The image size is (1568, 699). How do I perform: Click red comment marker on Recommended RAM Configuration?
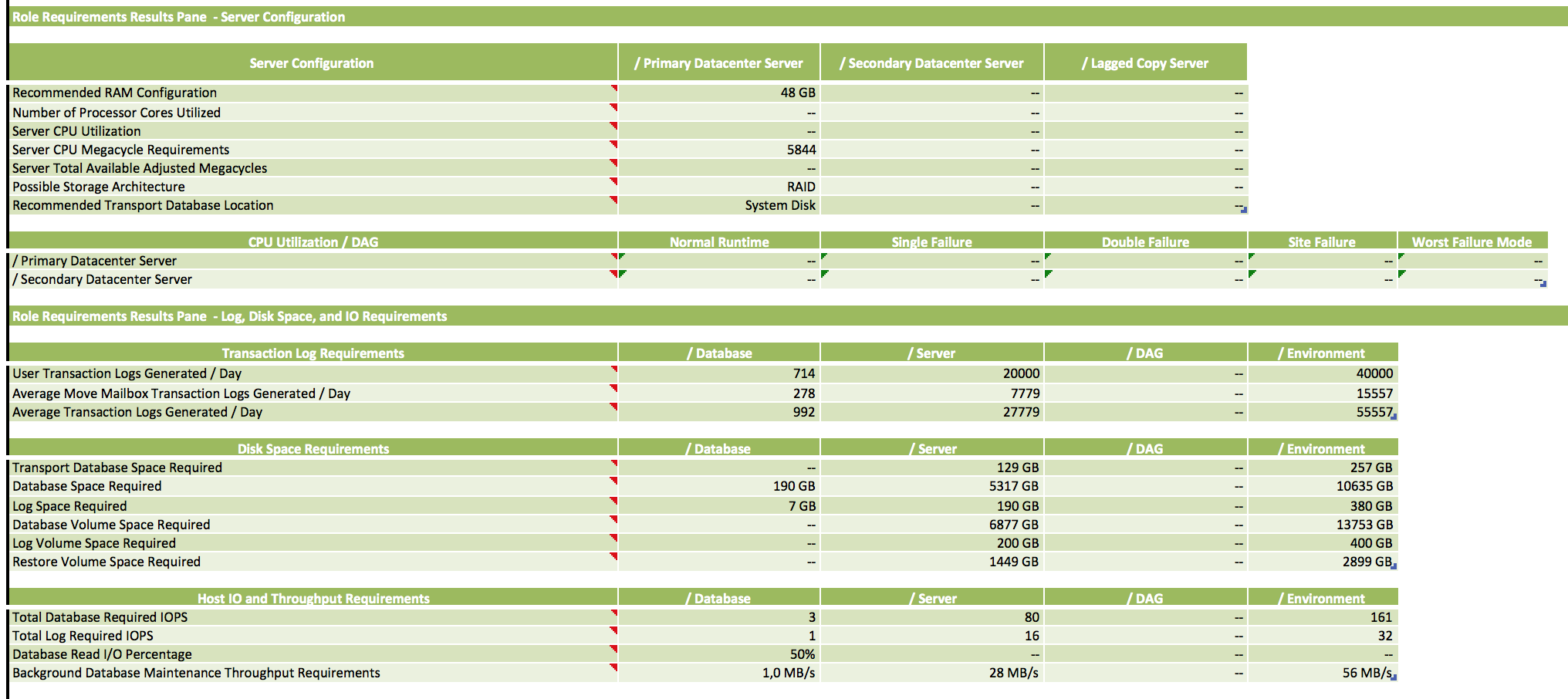pyautogui.click(x=614, y=89)
